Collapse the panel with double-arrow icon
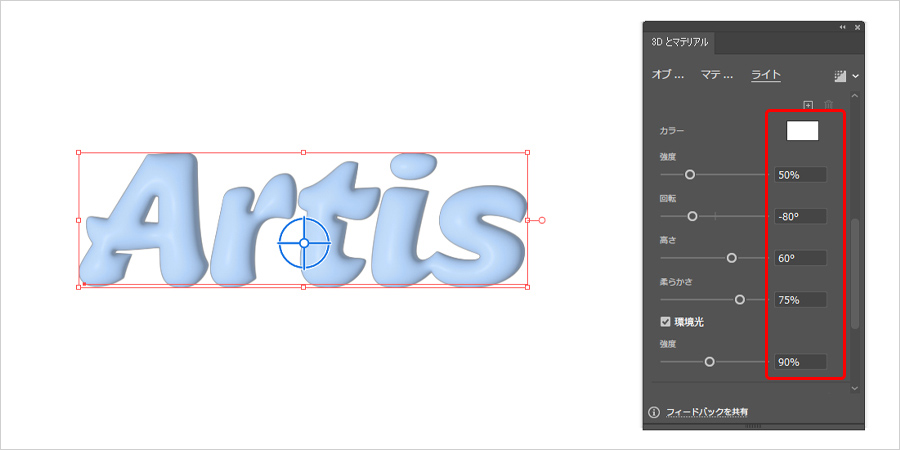Screen dimensions: 900x450 tap(843, 27)
